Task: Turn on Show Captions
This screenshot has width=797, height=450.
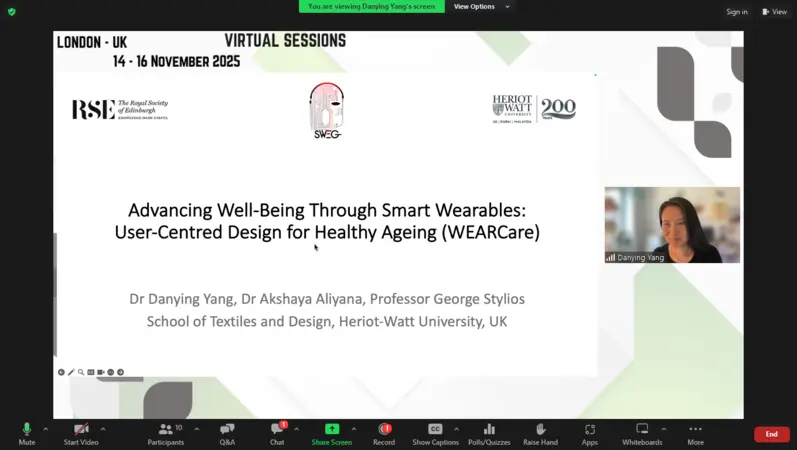Action: click(435, 430)
